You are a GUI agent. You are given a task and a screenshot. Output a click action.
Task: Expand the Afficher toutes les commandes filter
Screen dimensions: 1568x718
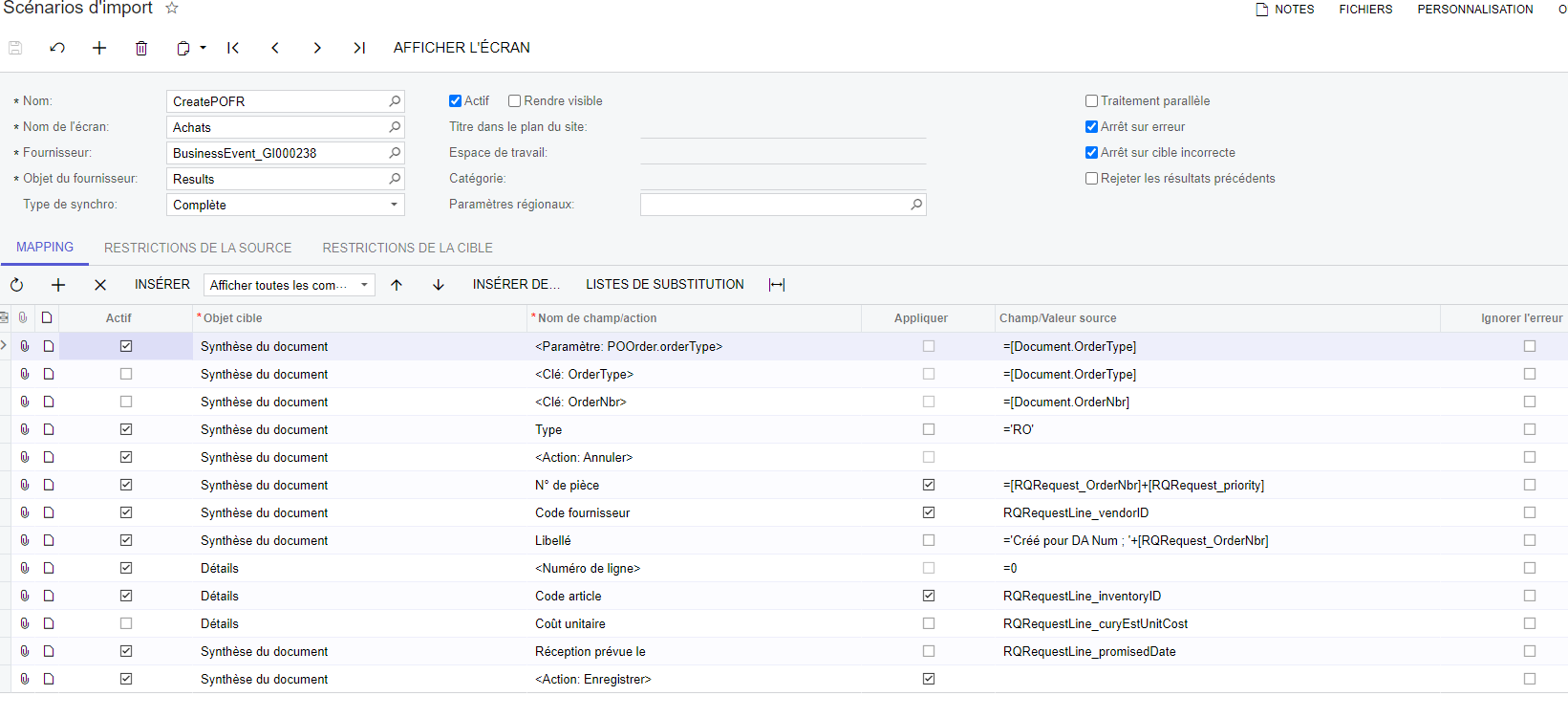tap(364, 285)
